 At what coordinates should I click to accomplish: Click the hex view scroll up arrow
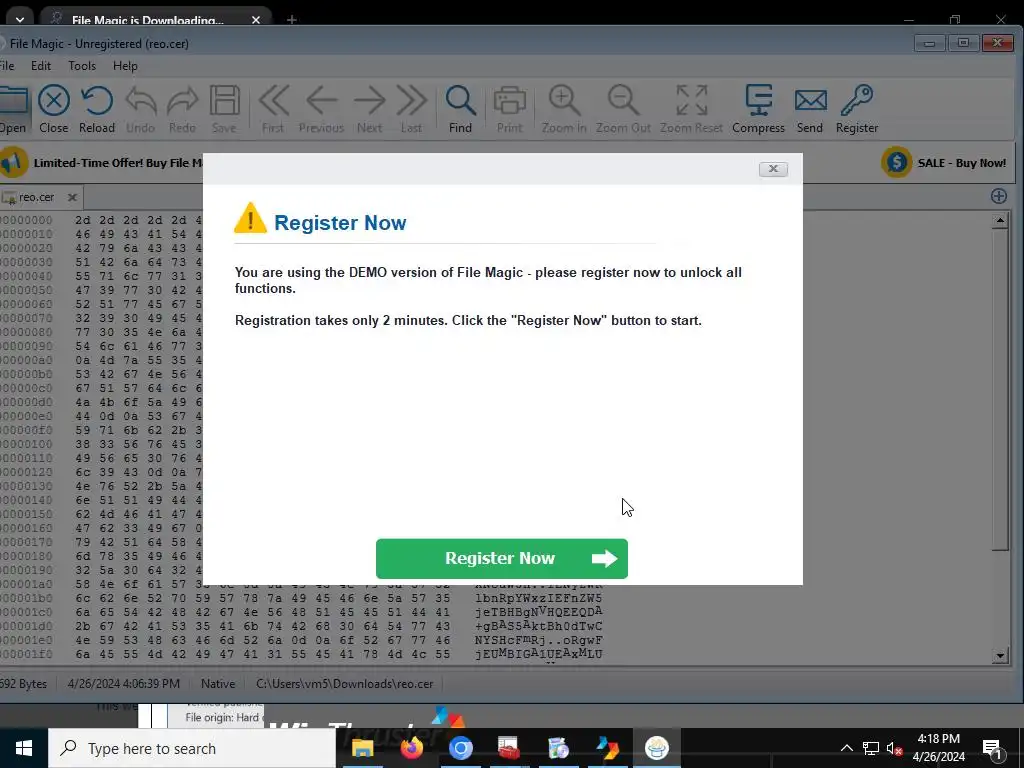click(x=1000, y=221)
